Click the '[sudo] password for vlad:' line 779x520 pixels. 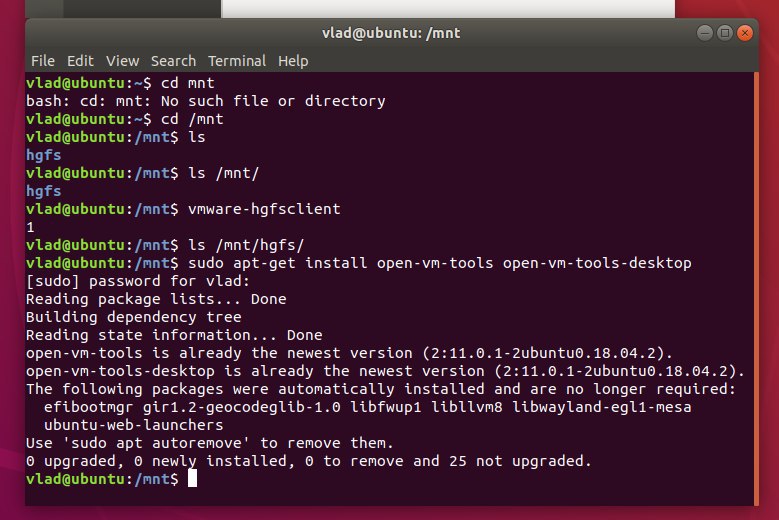tap(138, 281)
